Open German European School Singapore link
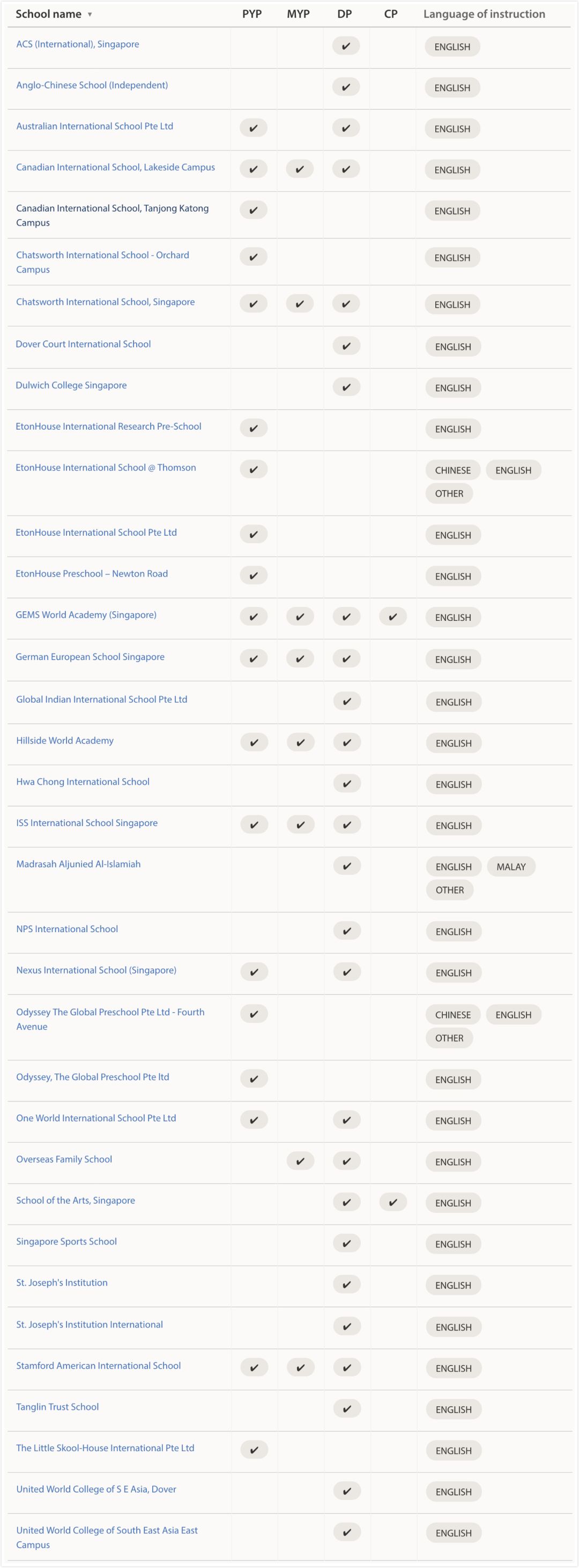Viewport: 579px width, 1568px height. click(x=90, y=657)
